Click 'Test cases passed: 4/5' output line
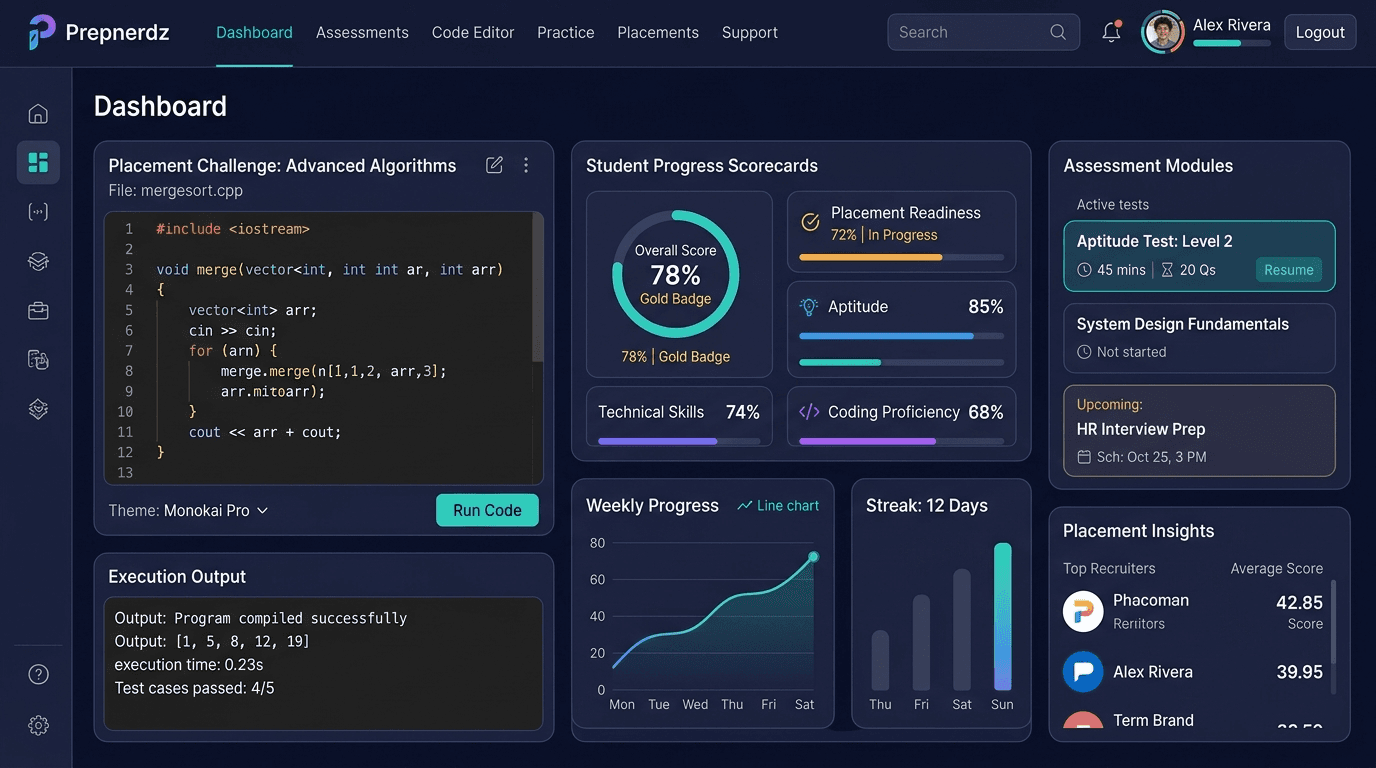Viewport: 1376px width, 768px height. [x=194, y=688]
